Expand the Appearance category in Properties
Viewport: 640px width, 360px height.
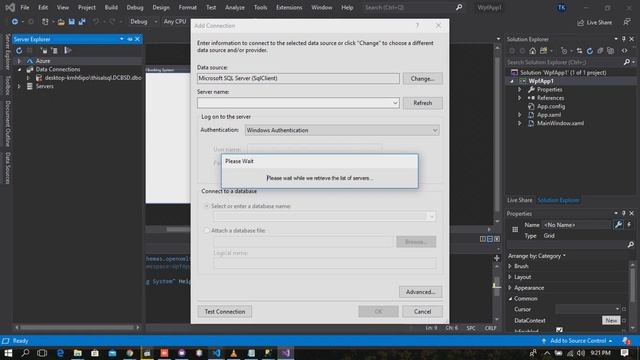click(510, 288)
